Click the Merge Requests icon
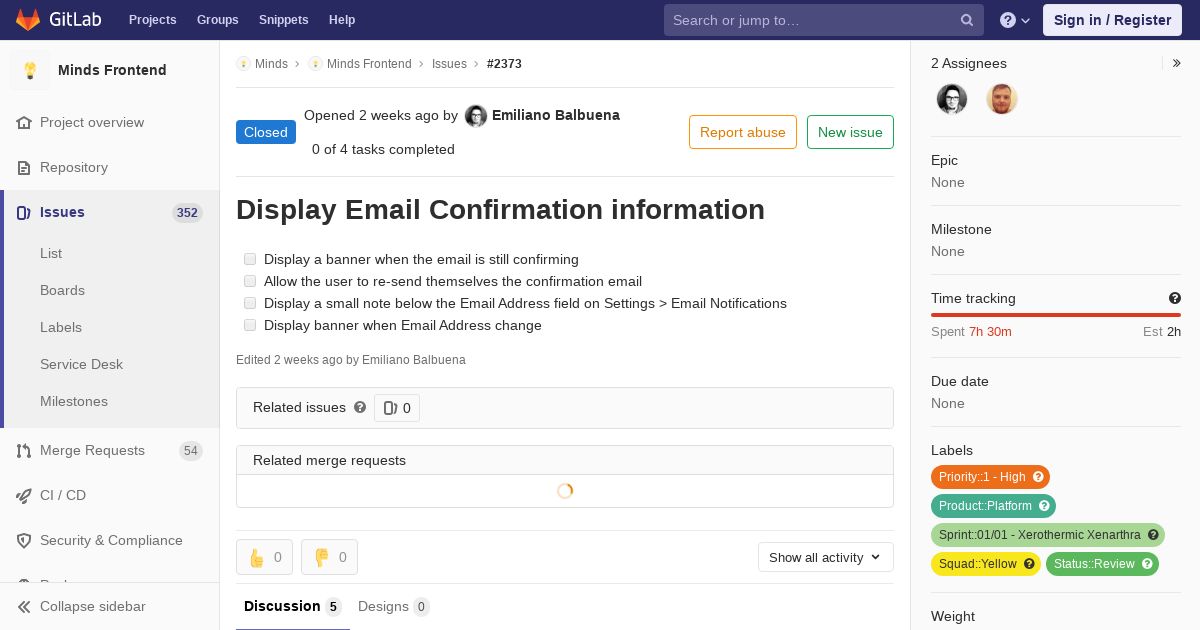The width and height of the screenshot is (1200, 630). 24,450
